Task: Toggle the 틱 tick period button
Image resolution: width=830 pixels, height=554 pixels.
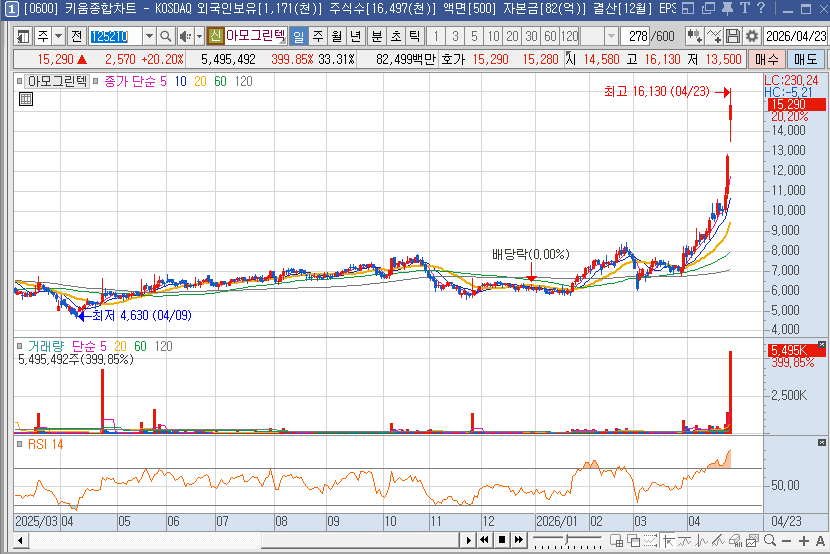Action: point(415,37)
